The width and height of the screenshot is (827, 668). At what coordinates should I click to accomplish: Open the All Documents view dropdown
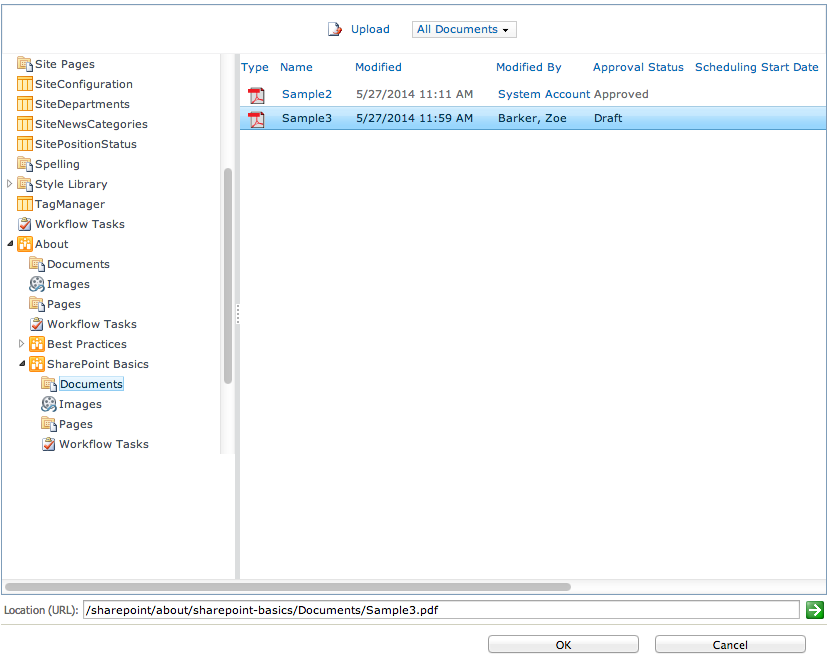click(x=464, y=30)
